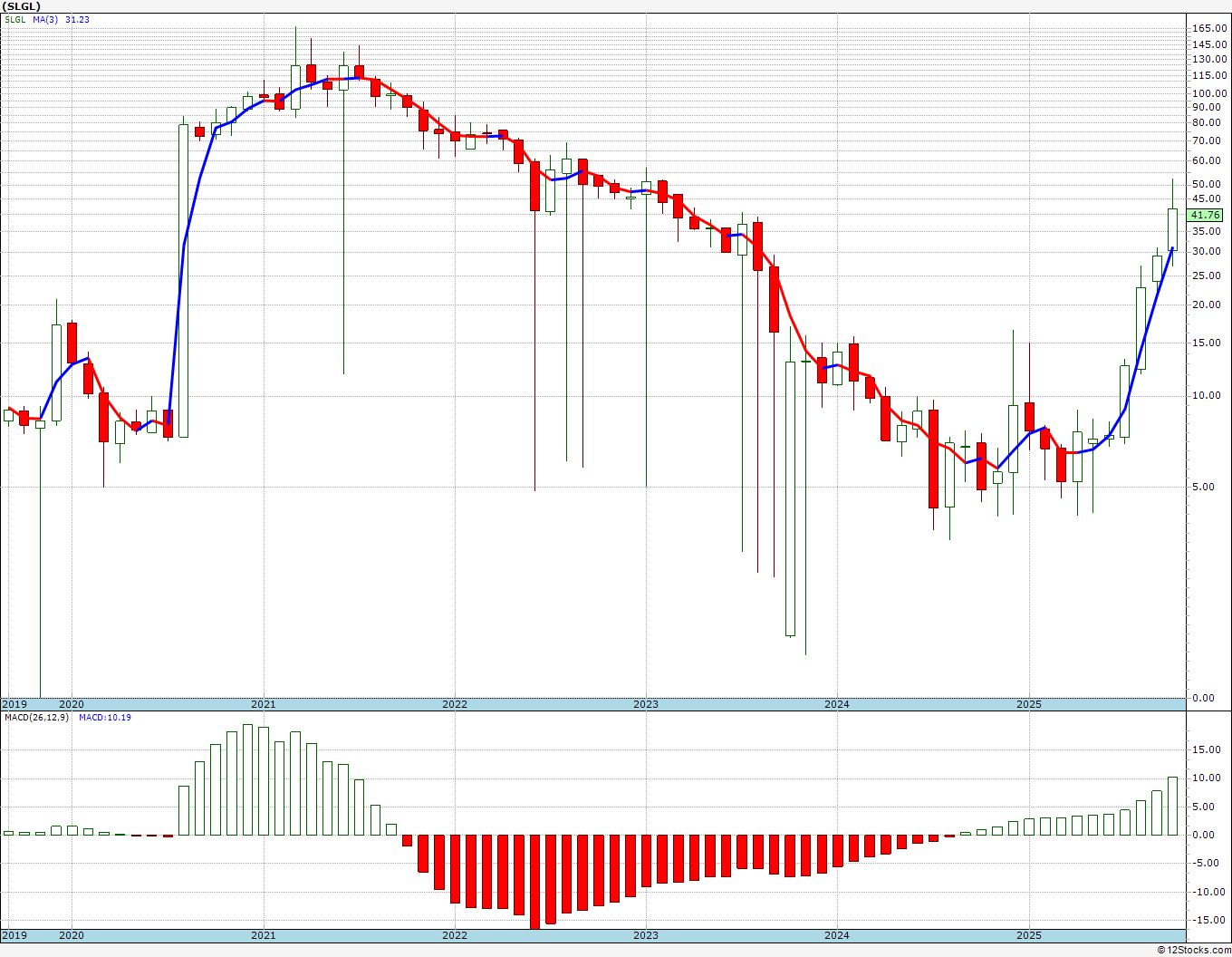The width and height of the screenshot is (1232, 957).
Task: Click the 100.00 price axis label
Action: 1209,93
